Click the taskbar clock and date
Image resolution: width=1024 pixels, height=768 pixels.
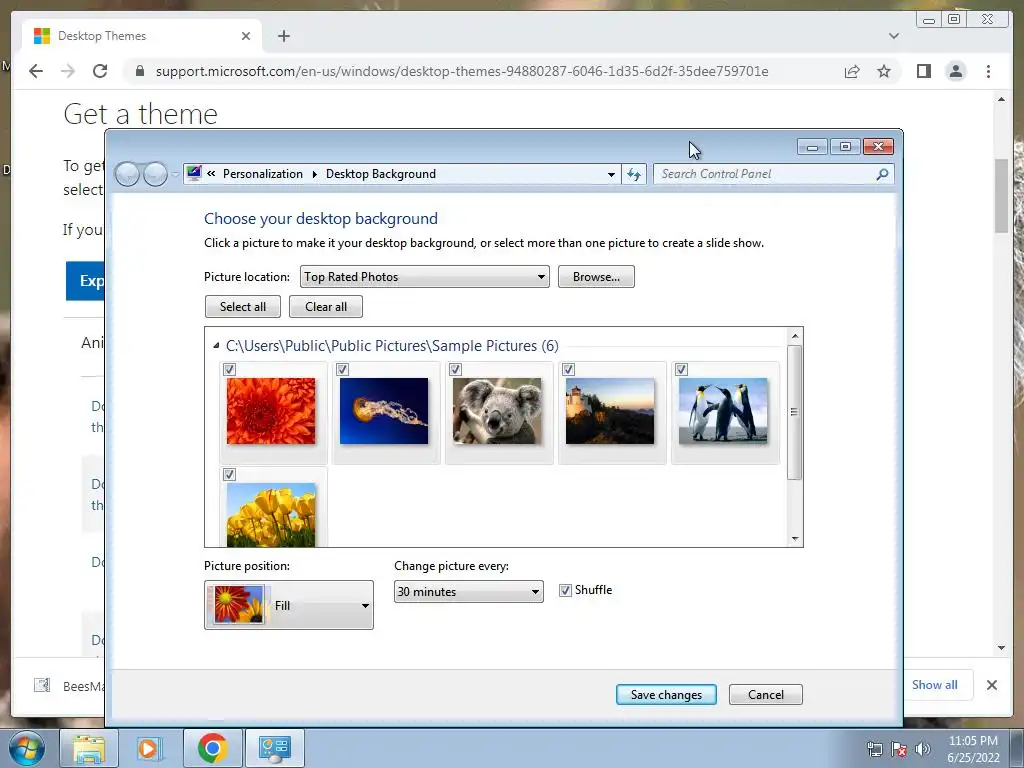tap(973, 749)
